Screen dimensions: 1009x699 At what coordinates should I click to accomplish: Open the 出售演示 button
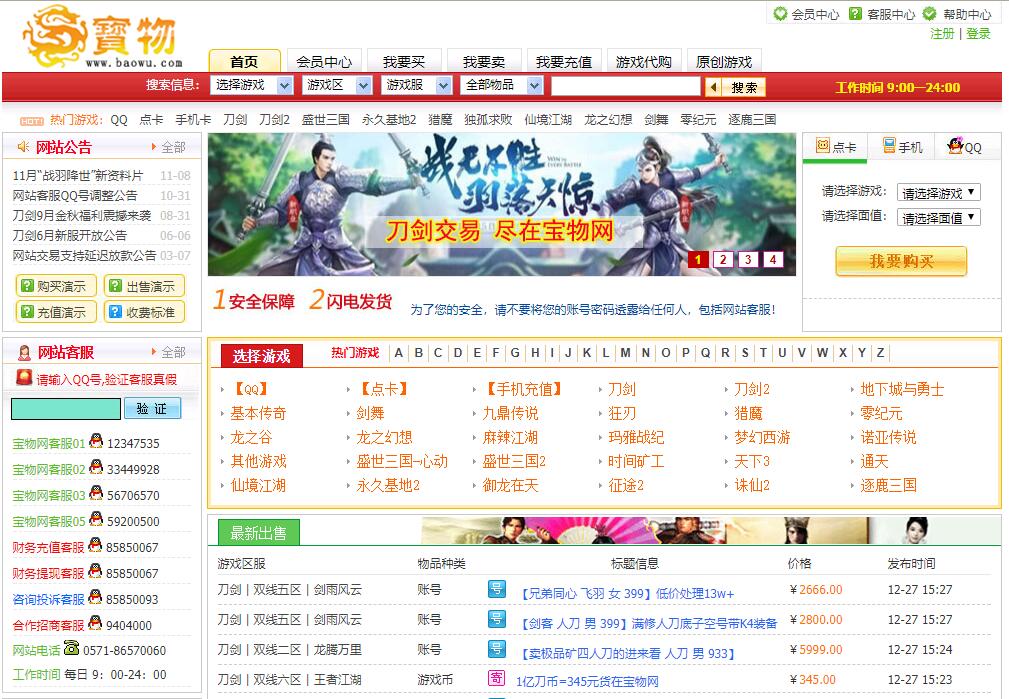(x=143, y=286)
